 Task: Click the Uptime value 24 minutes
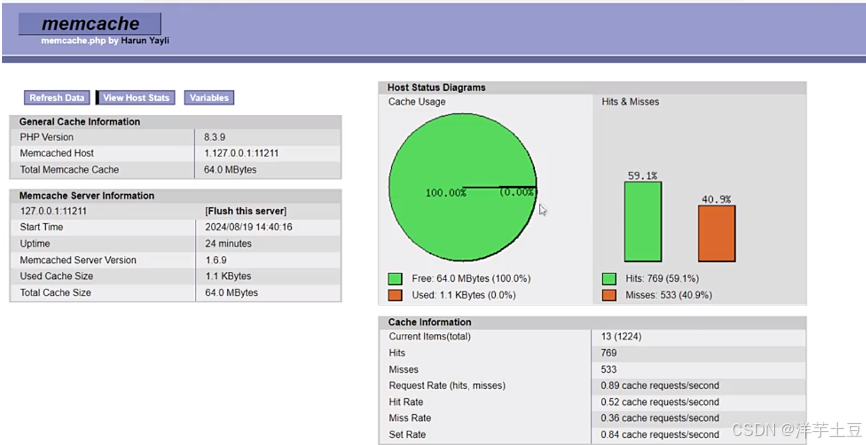point(228,243)
